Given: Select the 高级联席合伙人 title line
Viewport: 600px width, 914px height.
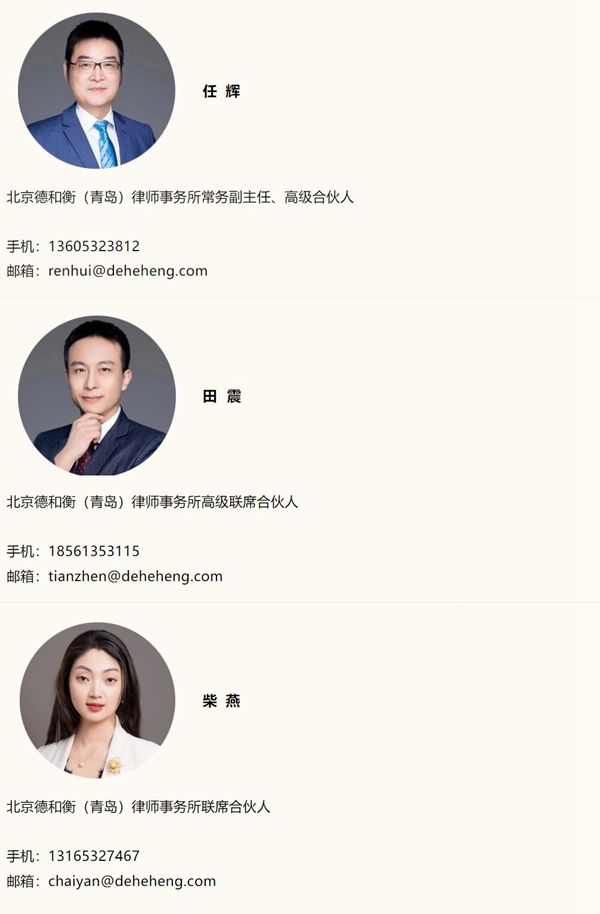Looking at the screenshot, I should (x=152, y=502).
